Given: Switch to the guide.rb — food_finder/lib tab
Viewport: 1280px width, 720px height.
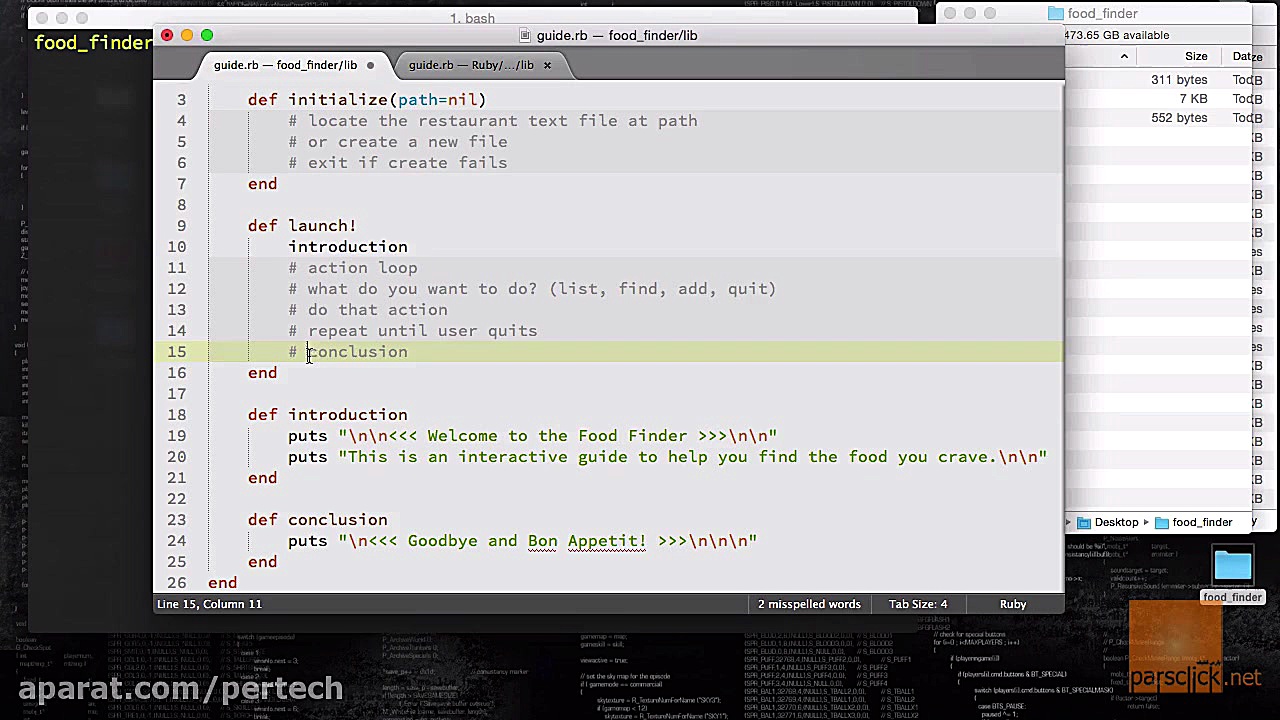Looking at the screenshot, I should [285, 65].
